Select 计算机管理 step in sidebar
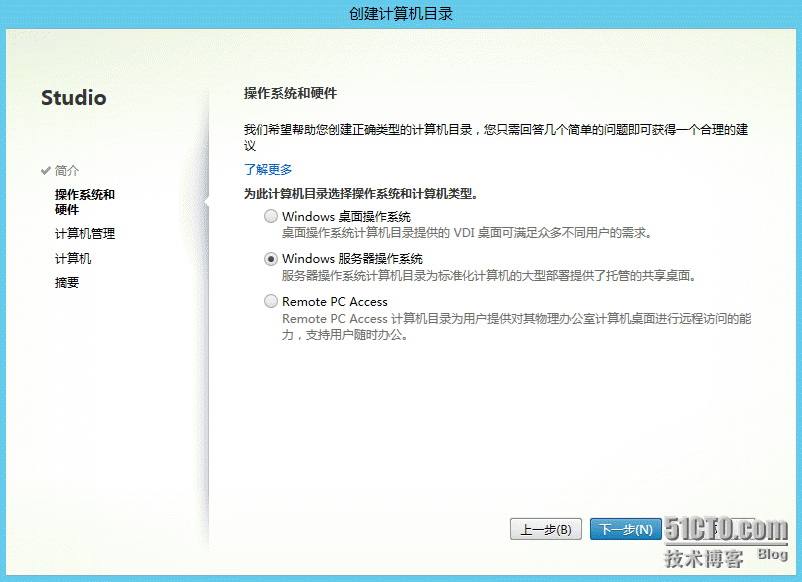 [x=85, y=234]
